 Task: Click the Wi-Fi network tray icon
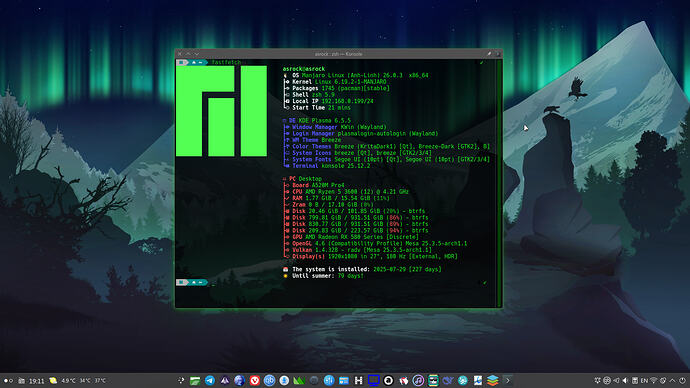point(653,381)
